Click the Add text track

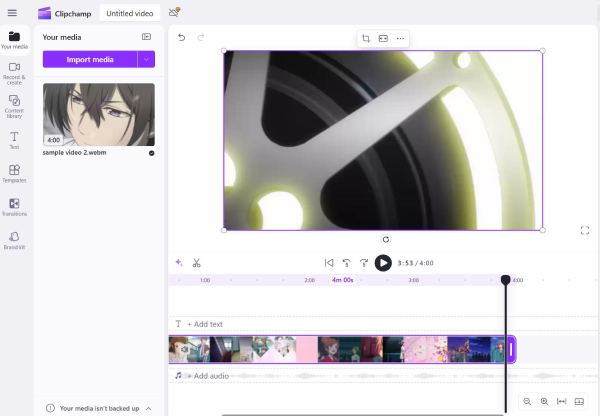pyautogui.click(x=383, y=324)
